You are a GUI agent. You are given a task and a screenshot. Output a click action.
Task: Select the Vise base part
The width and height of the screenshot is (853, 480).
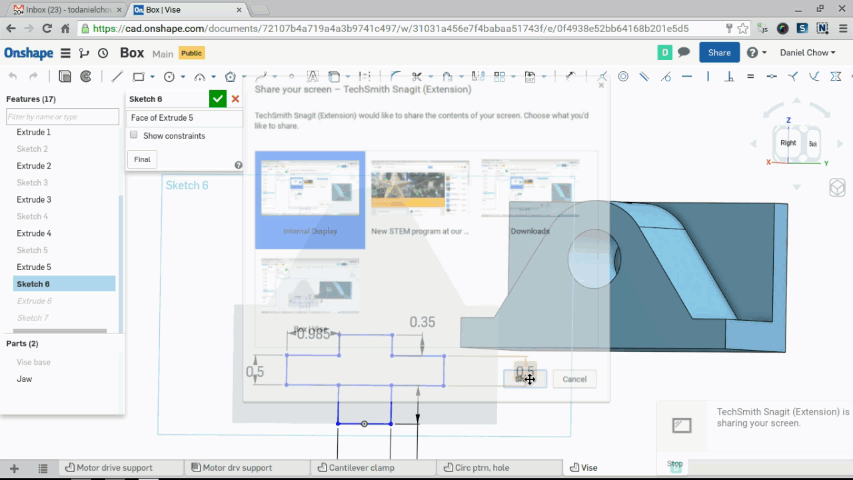33,362
